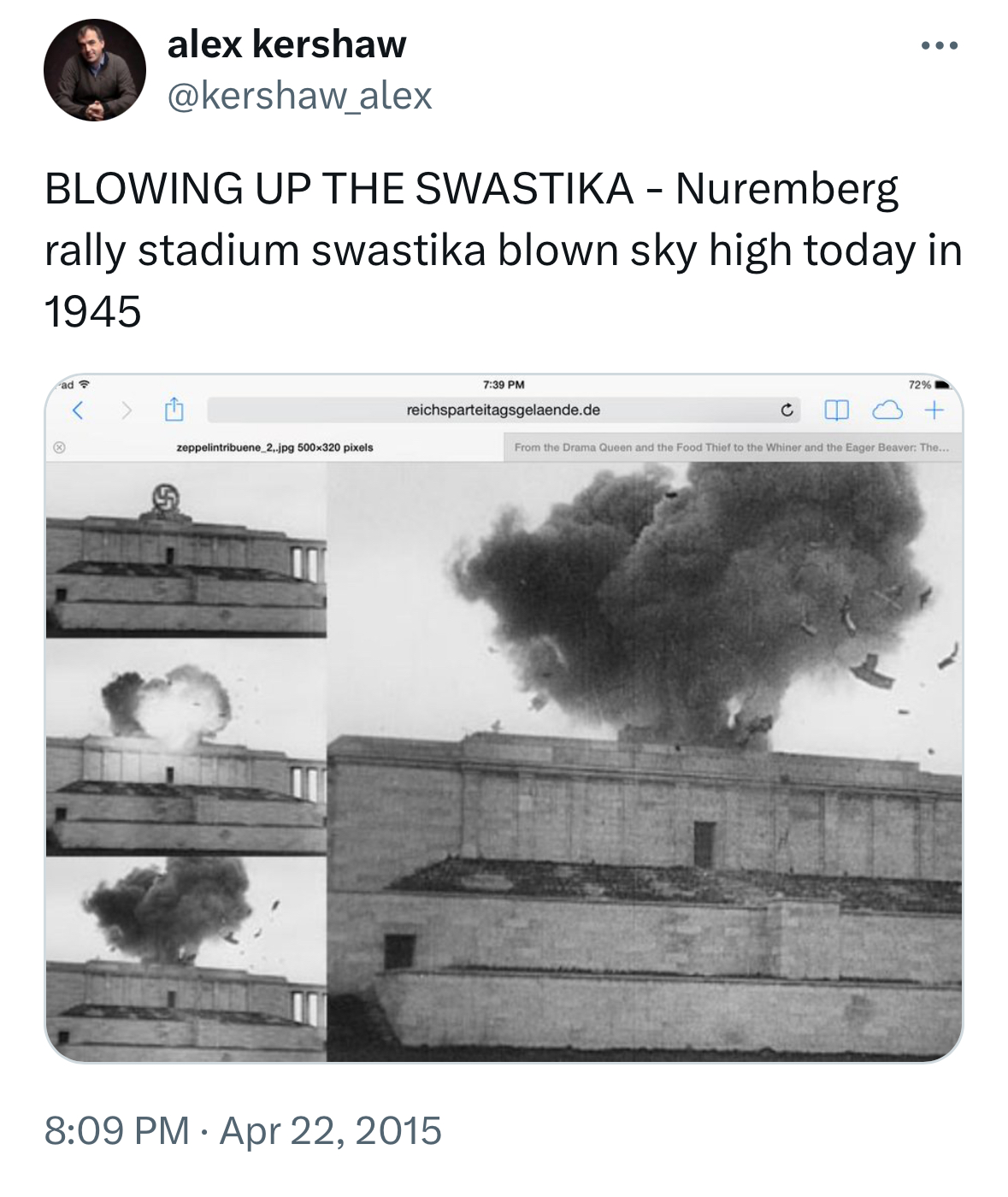Click the 8:09 PM · Apr 22, 2015 timestamp

[x=243, y=1130]
